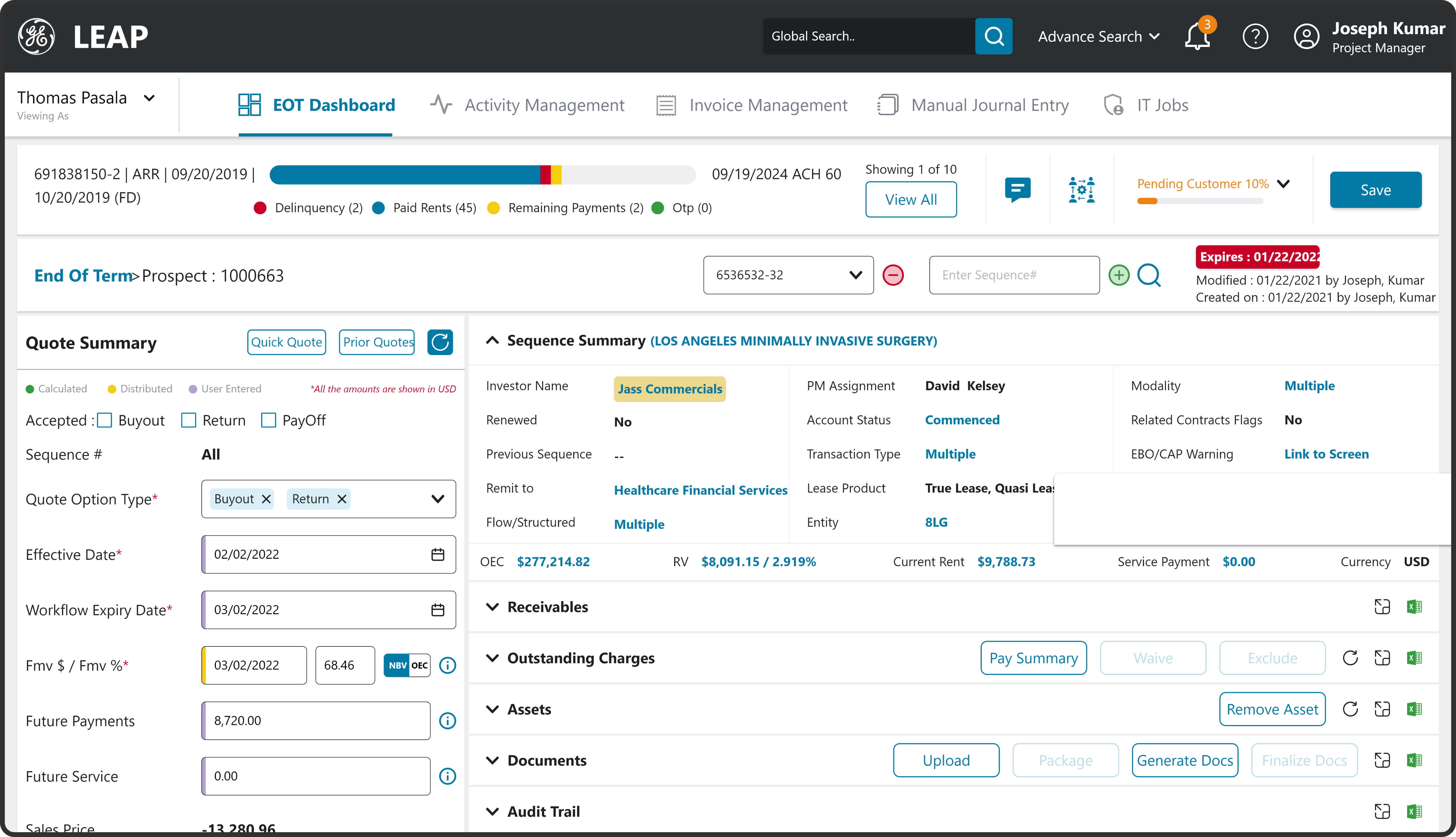Click the Pending Customer progress bar
The height and width of the screenshot is (837, 1456).
pyautogui.click(x=1199, y=201)
